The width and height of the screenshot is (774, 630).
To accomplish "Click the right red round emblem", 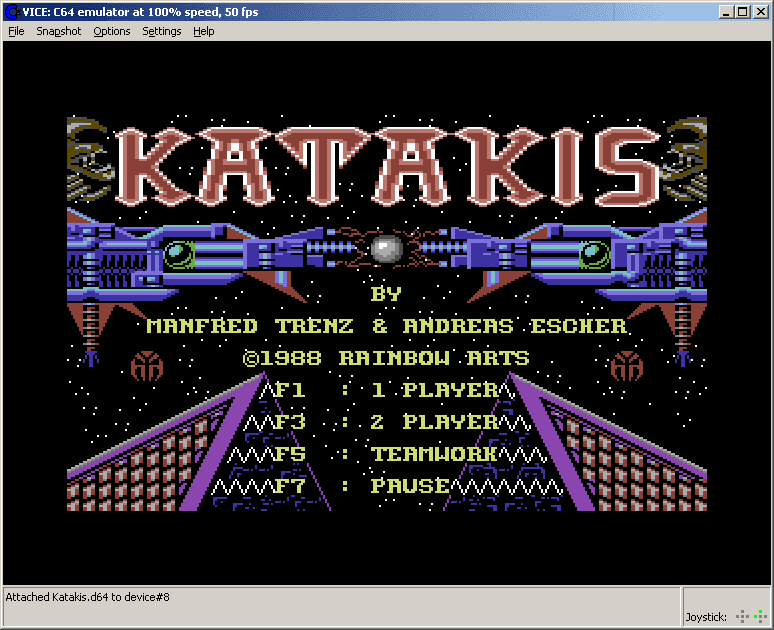I will 626,366.
